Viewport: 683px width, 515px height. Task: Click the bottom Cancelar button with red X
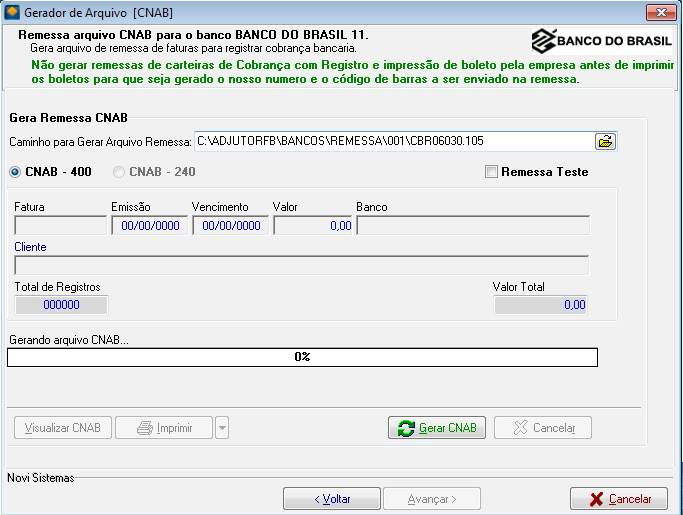click(x=619, y=499)
